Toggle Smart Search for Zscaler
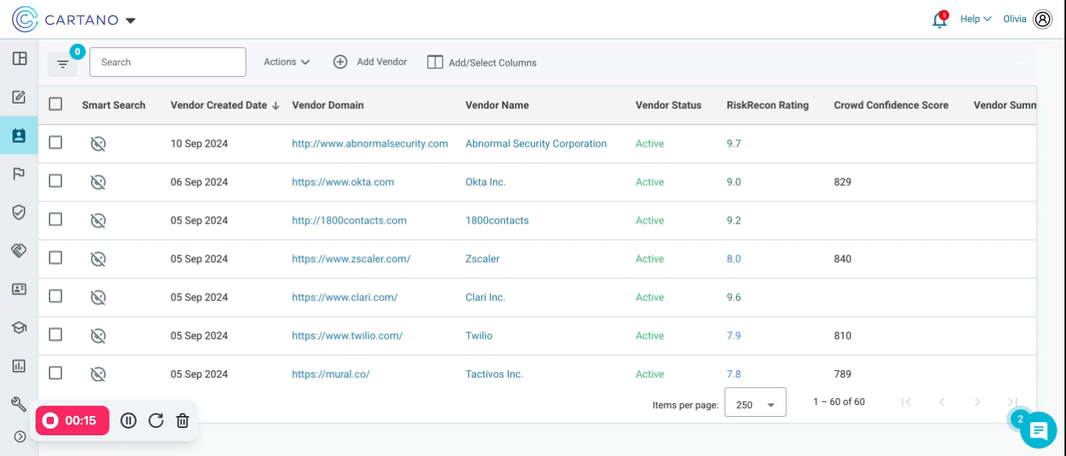Viewport: 1066px width, 456px height. point(98,259)
